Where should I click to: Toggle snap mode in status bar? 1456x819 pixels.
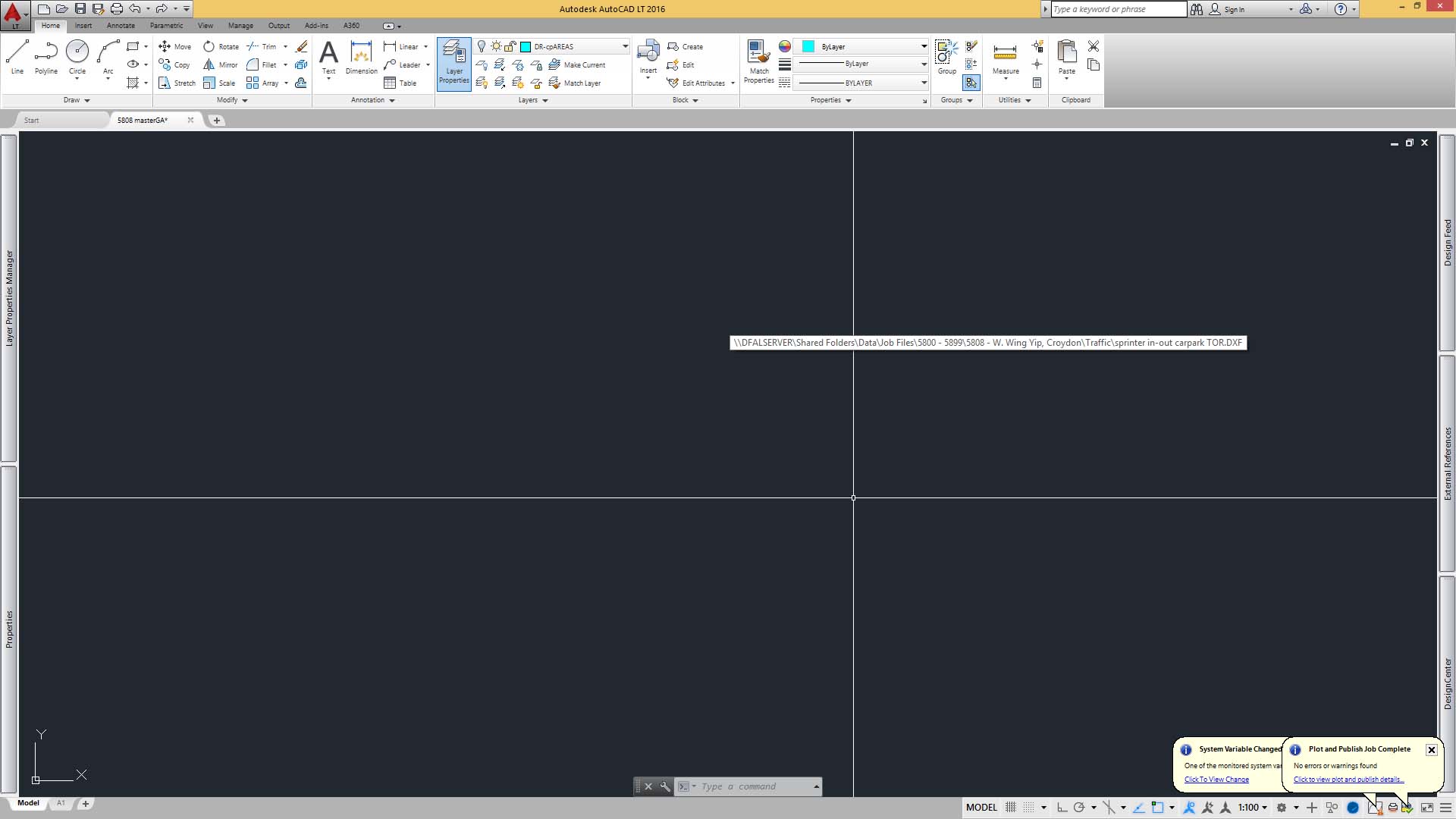click(x=1028, y=808)
